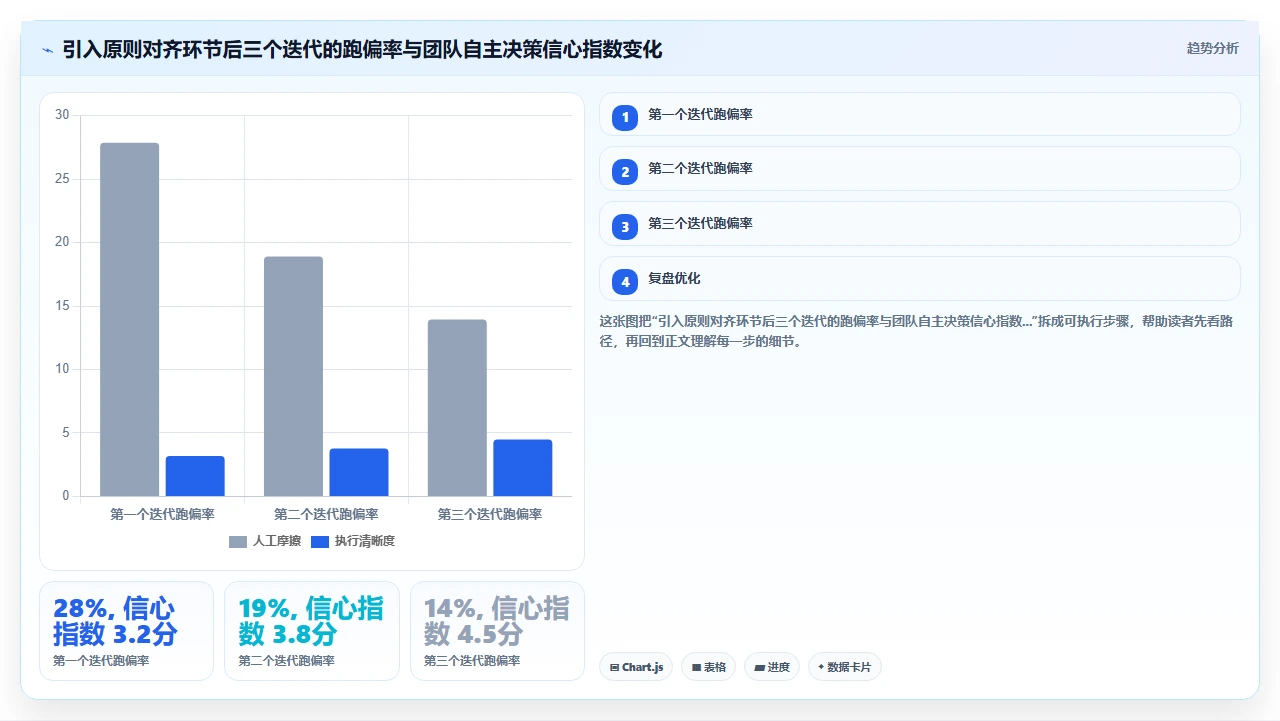The height and width of the screenshot is (721, 1280).
Task: Click the 数据卡片 tag
Action: coord(844,667)
